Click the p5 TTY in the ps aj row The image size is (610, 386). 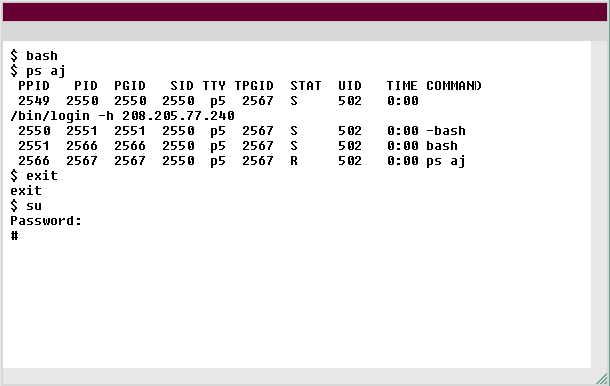point(218,161)
